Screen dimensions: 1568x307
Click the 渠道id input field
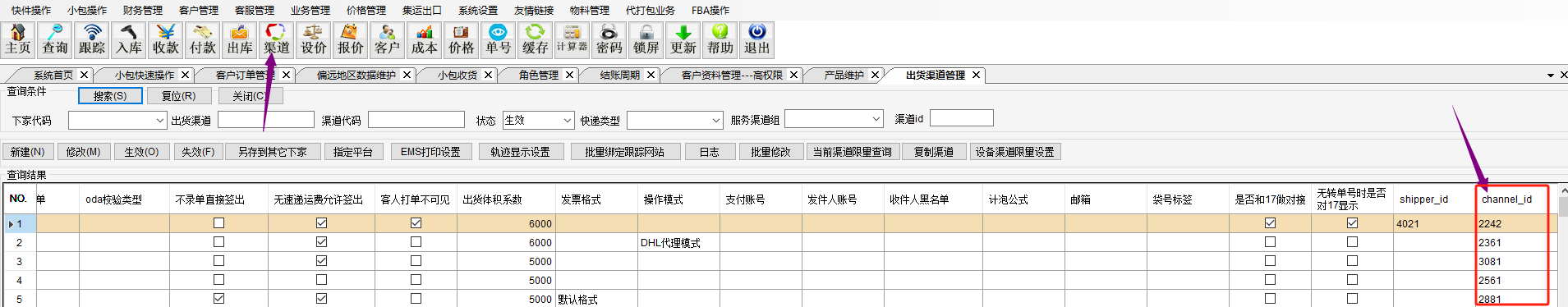[x=962, y=119]
